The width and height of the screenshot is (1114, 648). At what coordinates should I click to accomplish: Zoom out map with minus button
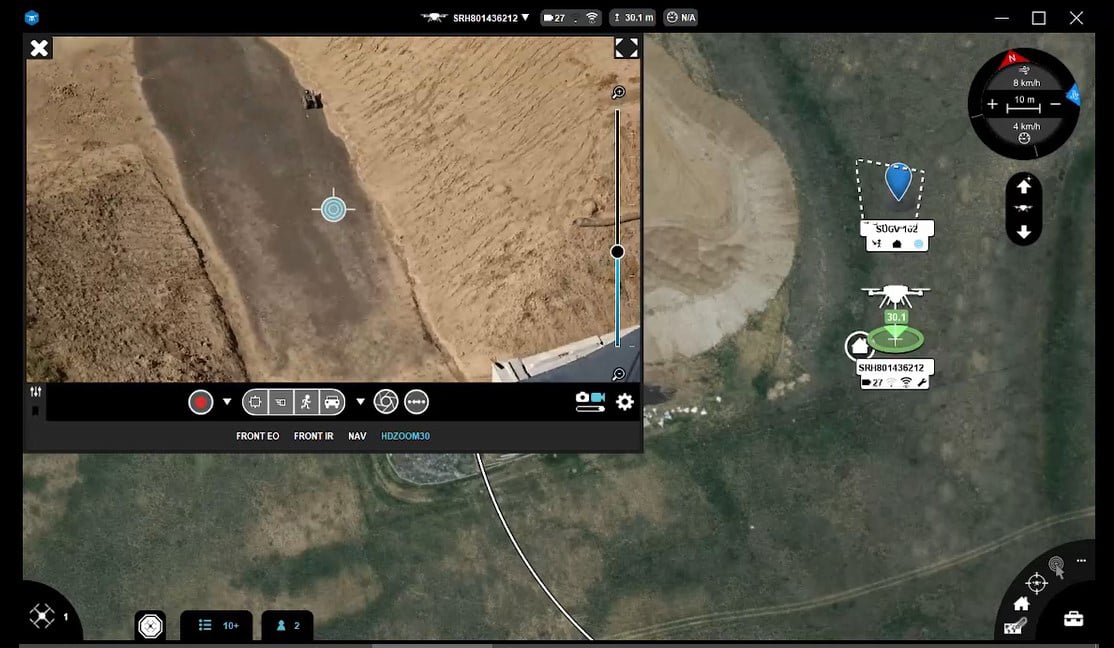pos(1055,104)
